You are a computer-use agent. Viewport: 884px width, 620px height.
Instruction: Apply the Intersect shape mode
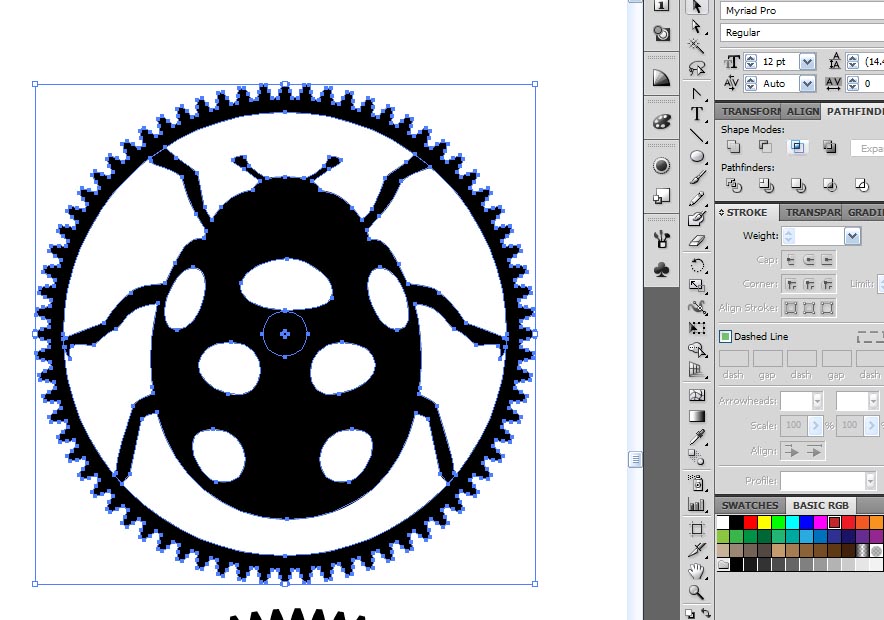(797, 147)
